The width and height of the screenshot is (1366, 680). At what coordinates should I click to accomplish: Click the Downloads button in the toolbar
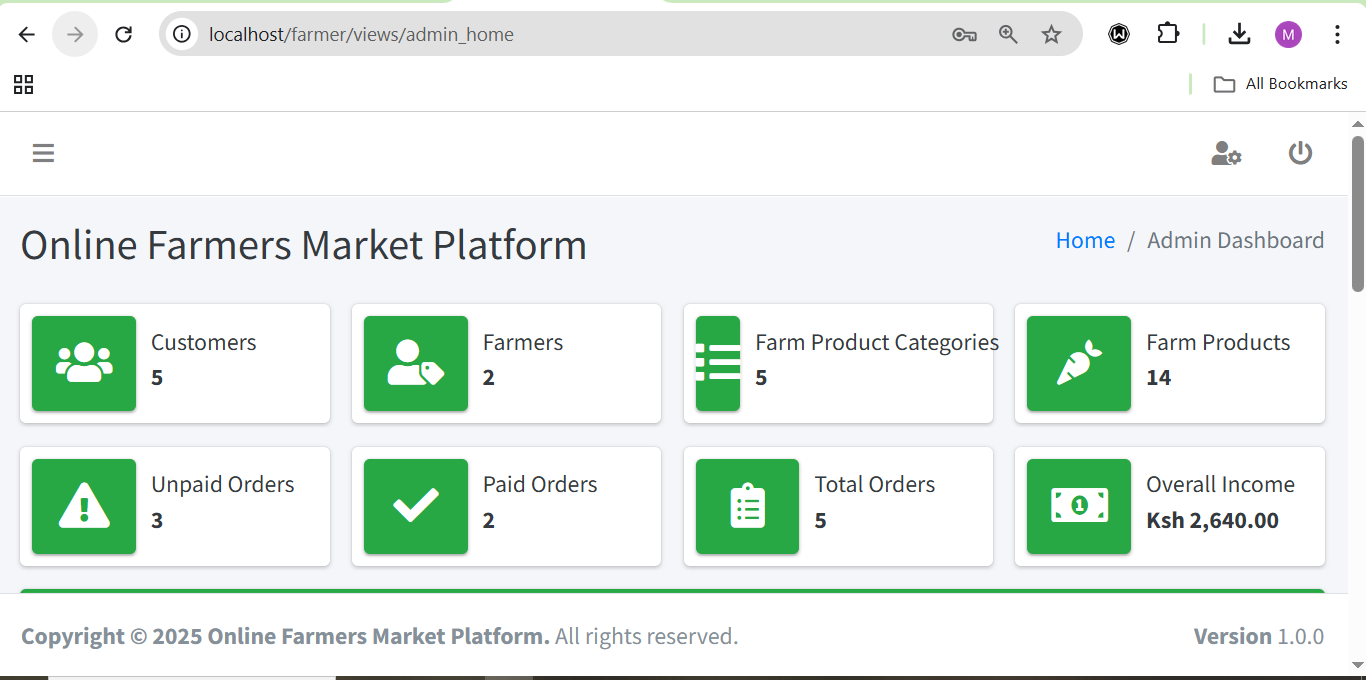tap(1239, 33)
